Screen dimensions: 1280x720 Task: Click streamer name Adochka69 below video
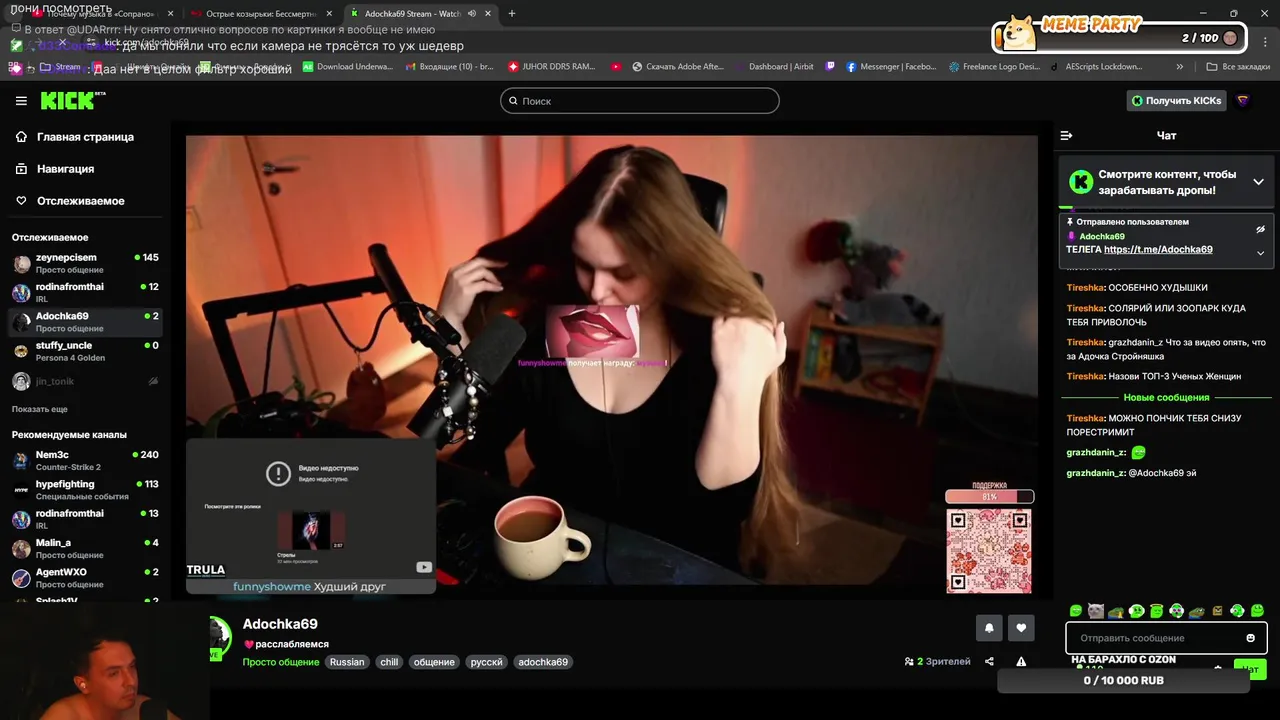click(x=280, y=624)
